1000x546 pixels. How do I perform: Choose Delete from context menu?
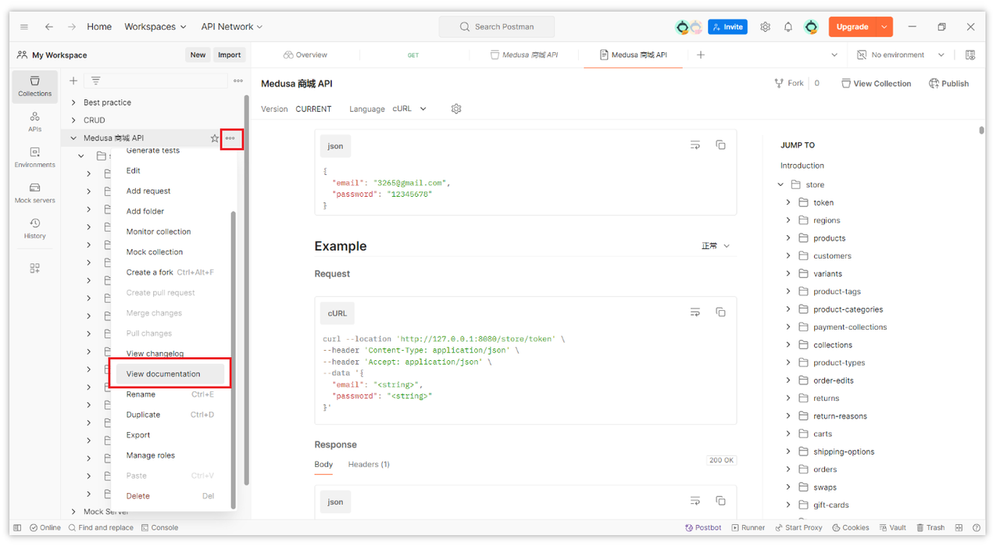coord(138,496)
